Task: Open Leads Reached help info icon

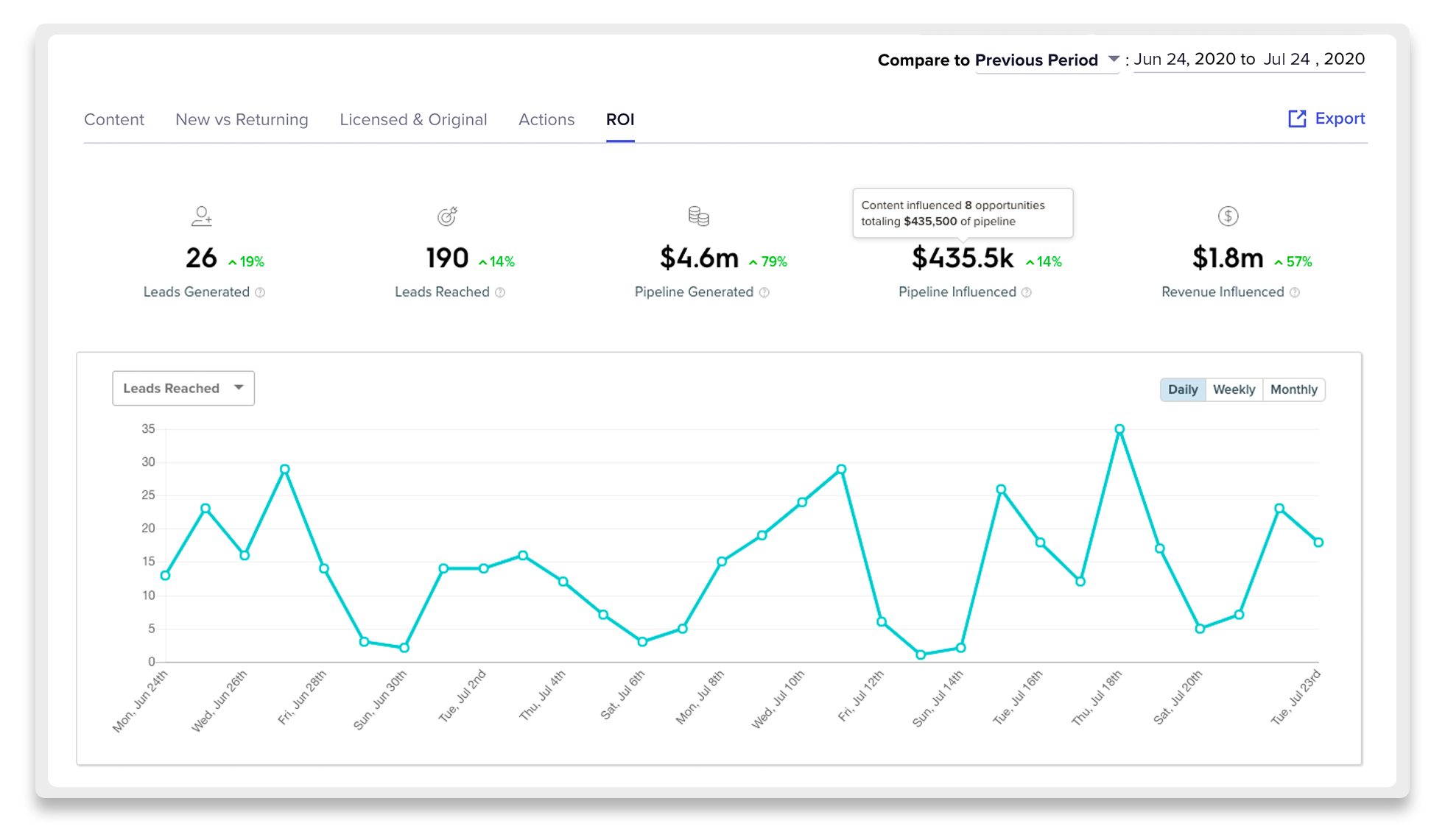Action: [x=500, y=292]
